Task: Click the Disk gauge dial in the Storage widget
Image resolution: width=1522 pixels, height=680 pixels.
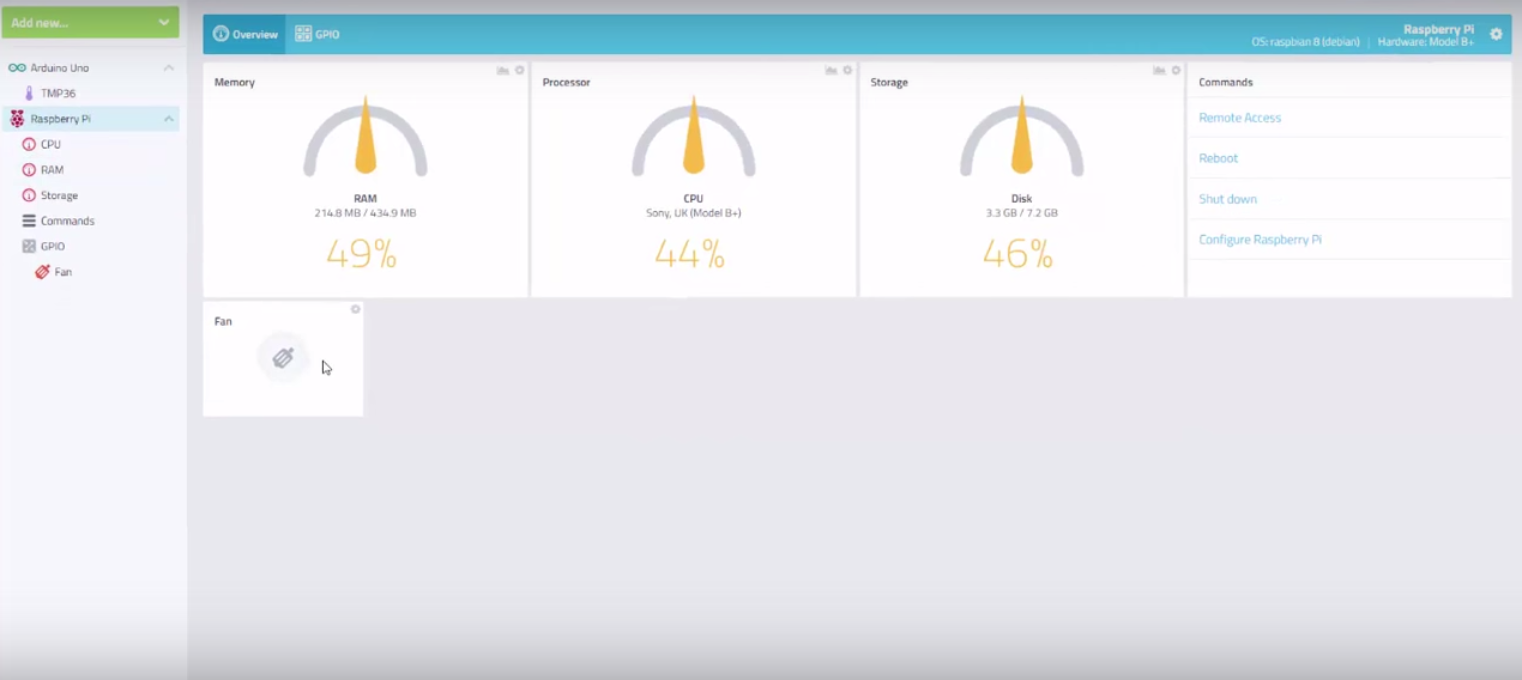Action: click(x=1021, y=137)
